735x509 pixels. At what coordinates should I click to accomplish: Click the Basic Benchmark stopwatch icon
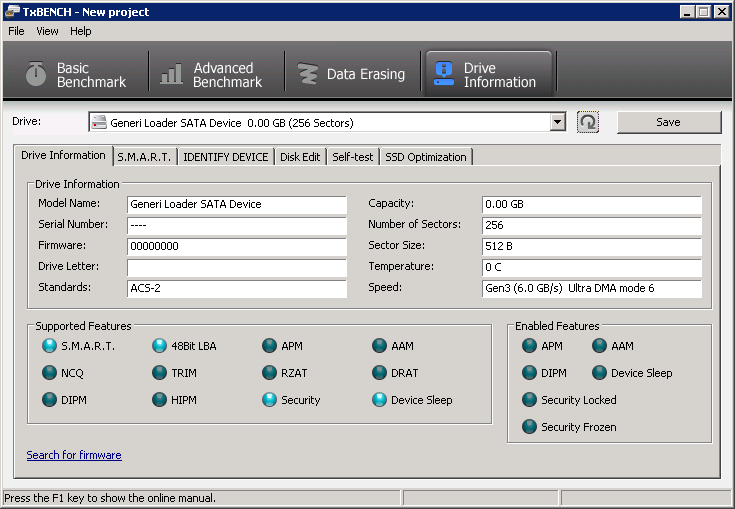36,74
